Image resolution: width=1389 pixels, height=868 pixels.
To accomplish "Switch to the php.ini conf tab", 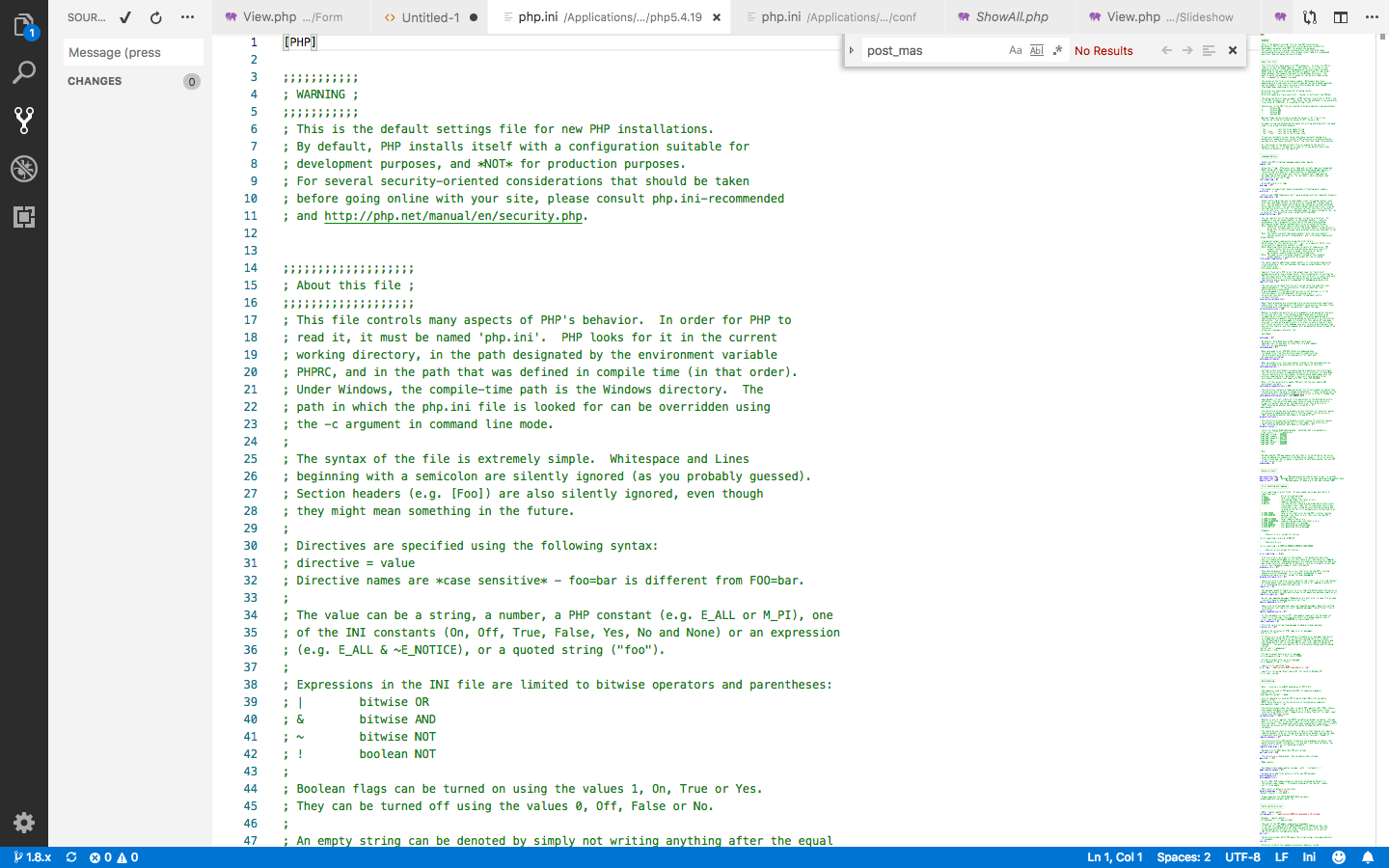I will click(x=837, y=17).
